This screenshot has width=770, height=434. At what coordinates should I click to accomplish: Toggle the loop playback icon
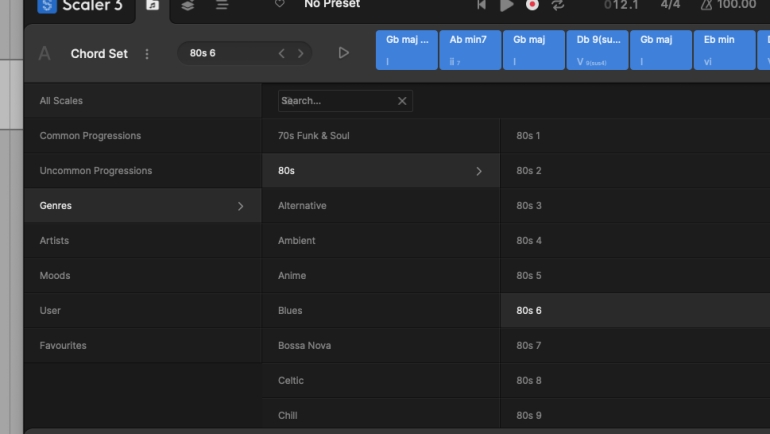click(558, 5)
